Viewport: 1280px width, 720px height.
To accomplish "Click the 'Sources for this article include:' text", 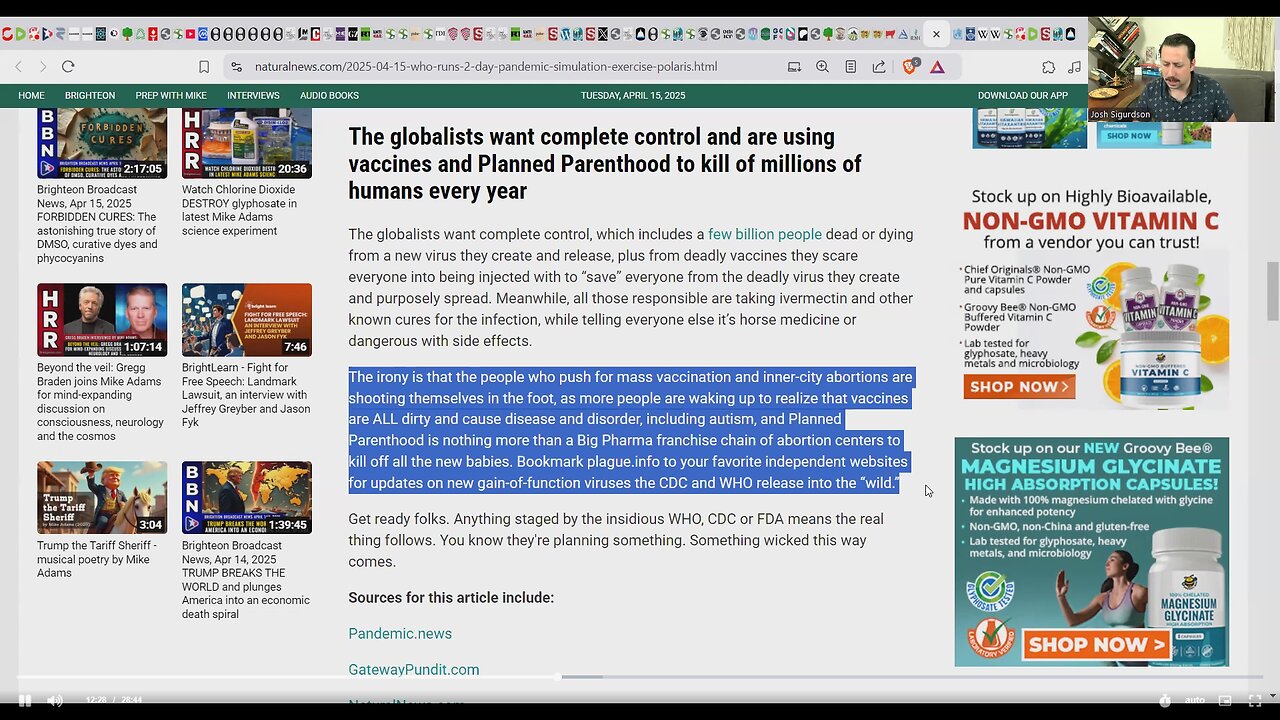I will (x=451, y=597).
